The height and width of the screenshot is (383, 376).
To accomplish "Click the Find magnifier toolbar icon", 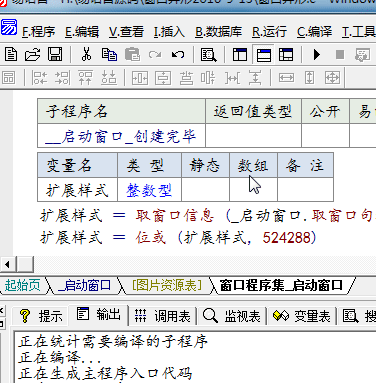I will click(208, 54).
